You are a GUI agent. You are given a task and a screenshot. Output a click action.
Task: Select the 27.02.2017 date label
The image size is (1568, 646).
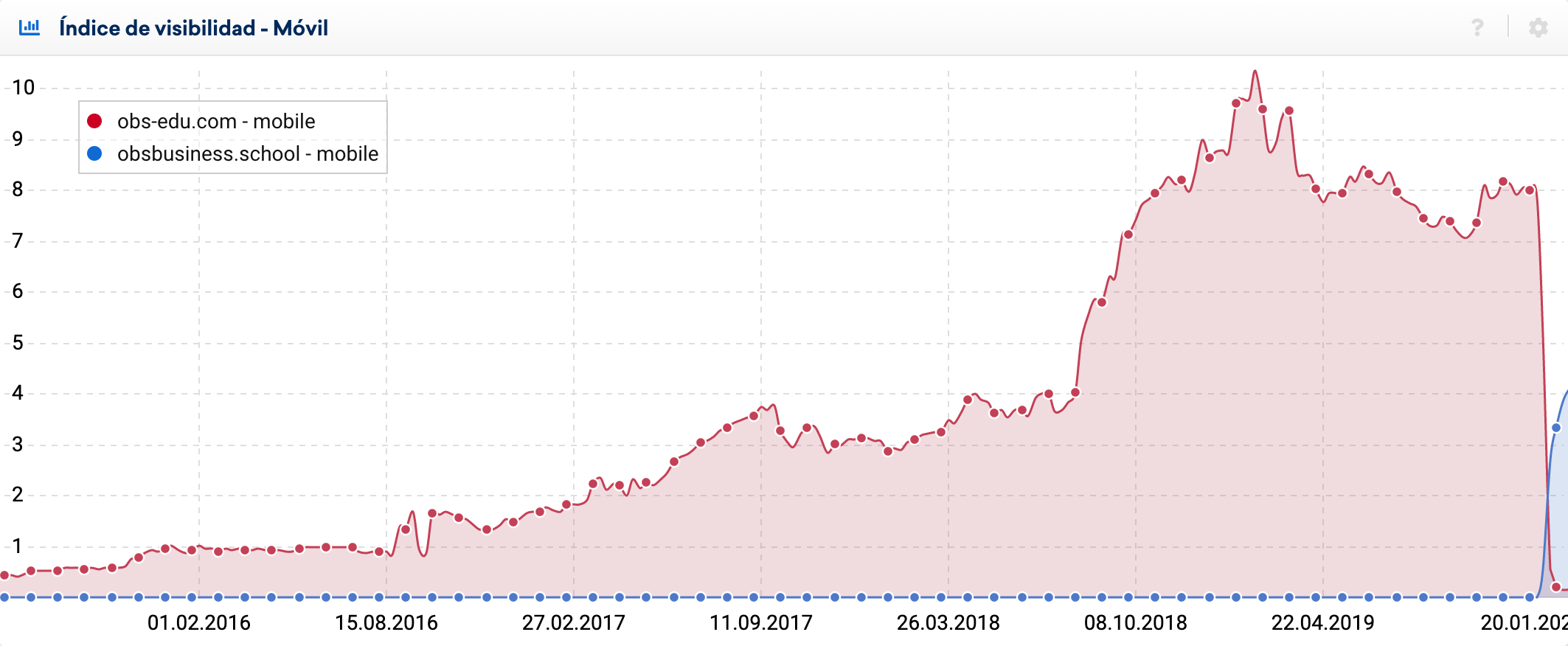(x=573, y=623)
